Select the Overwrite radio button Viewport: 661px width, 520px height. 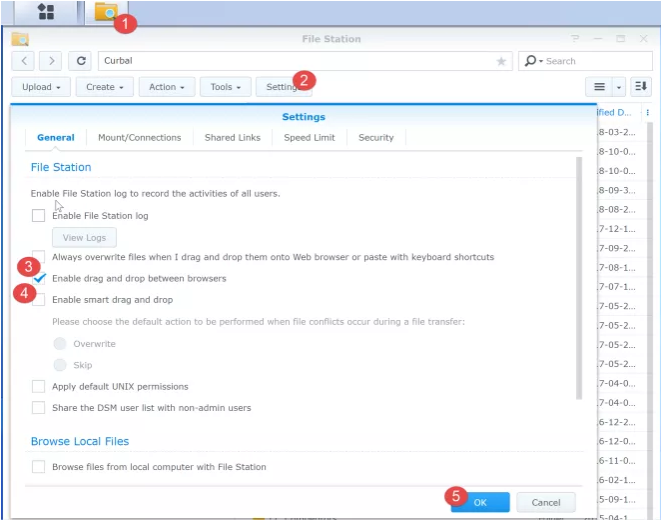tap(60, 344)
